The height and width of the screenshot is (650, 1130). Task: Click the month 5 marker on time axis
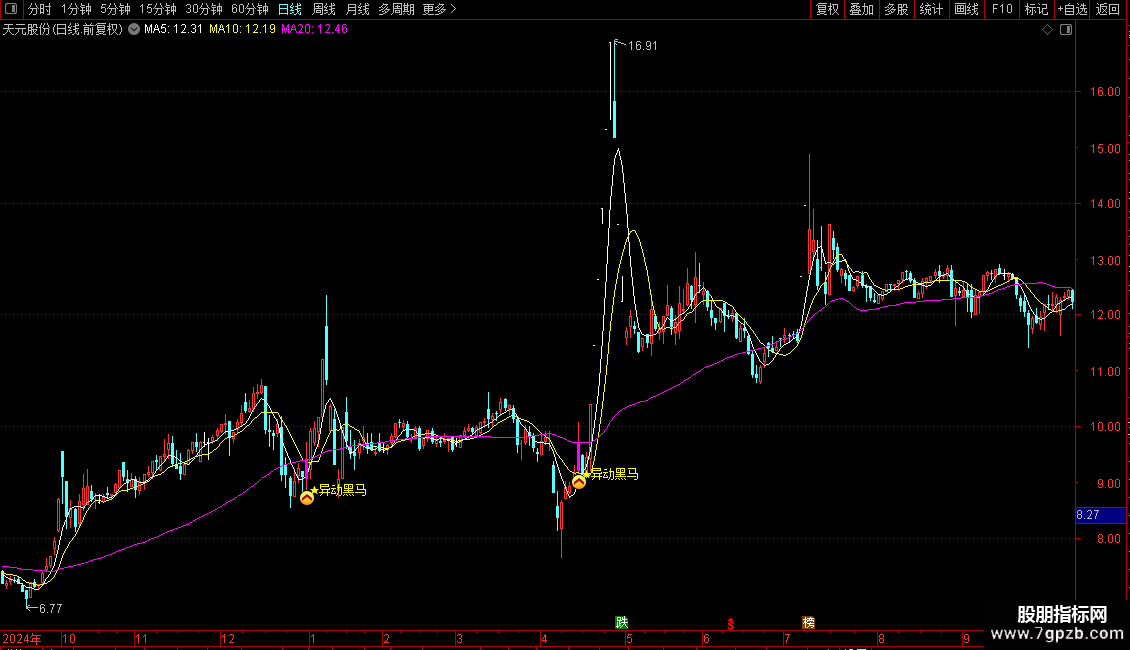tap(629, 639)
